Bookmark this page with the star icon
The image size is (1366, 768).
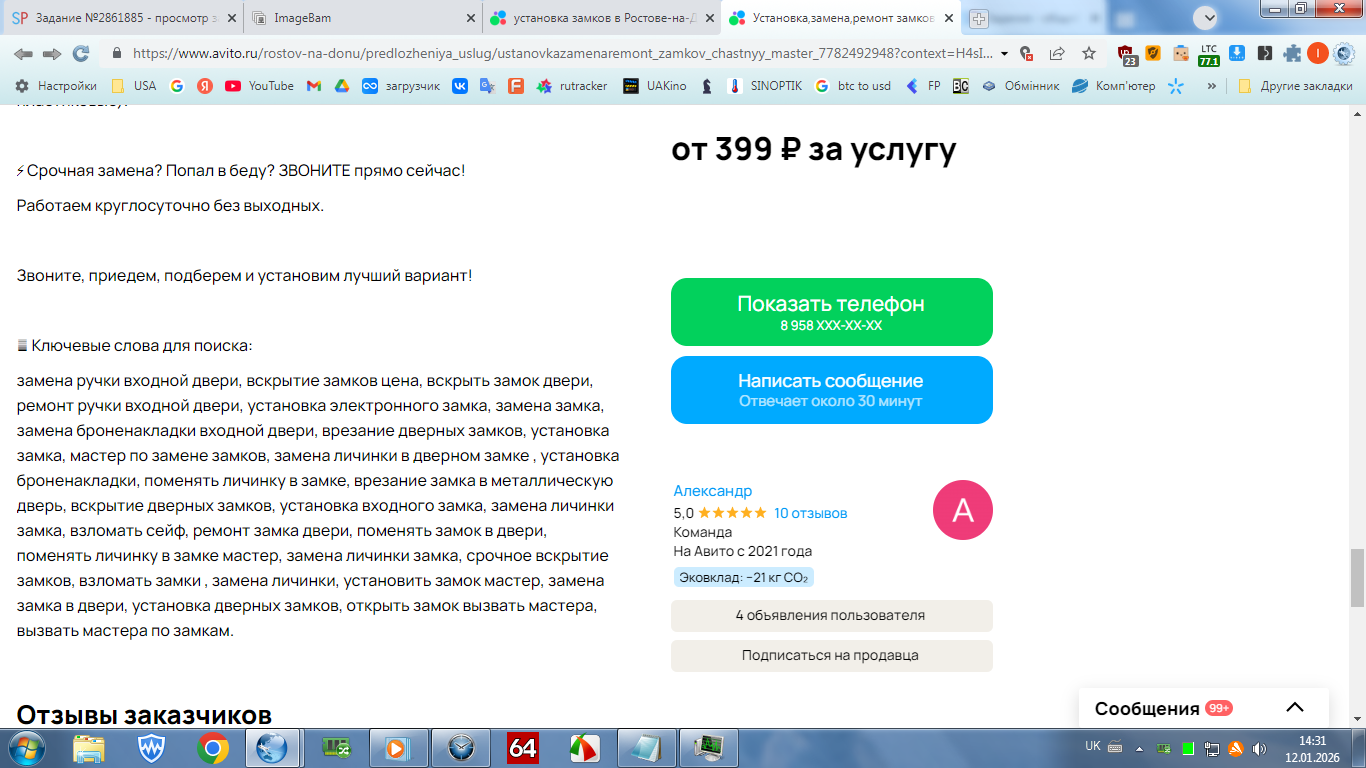point(1089,53)
